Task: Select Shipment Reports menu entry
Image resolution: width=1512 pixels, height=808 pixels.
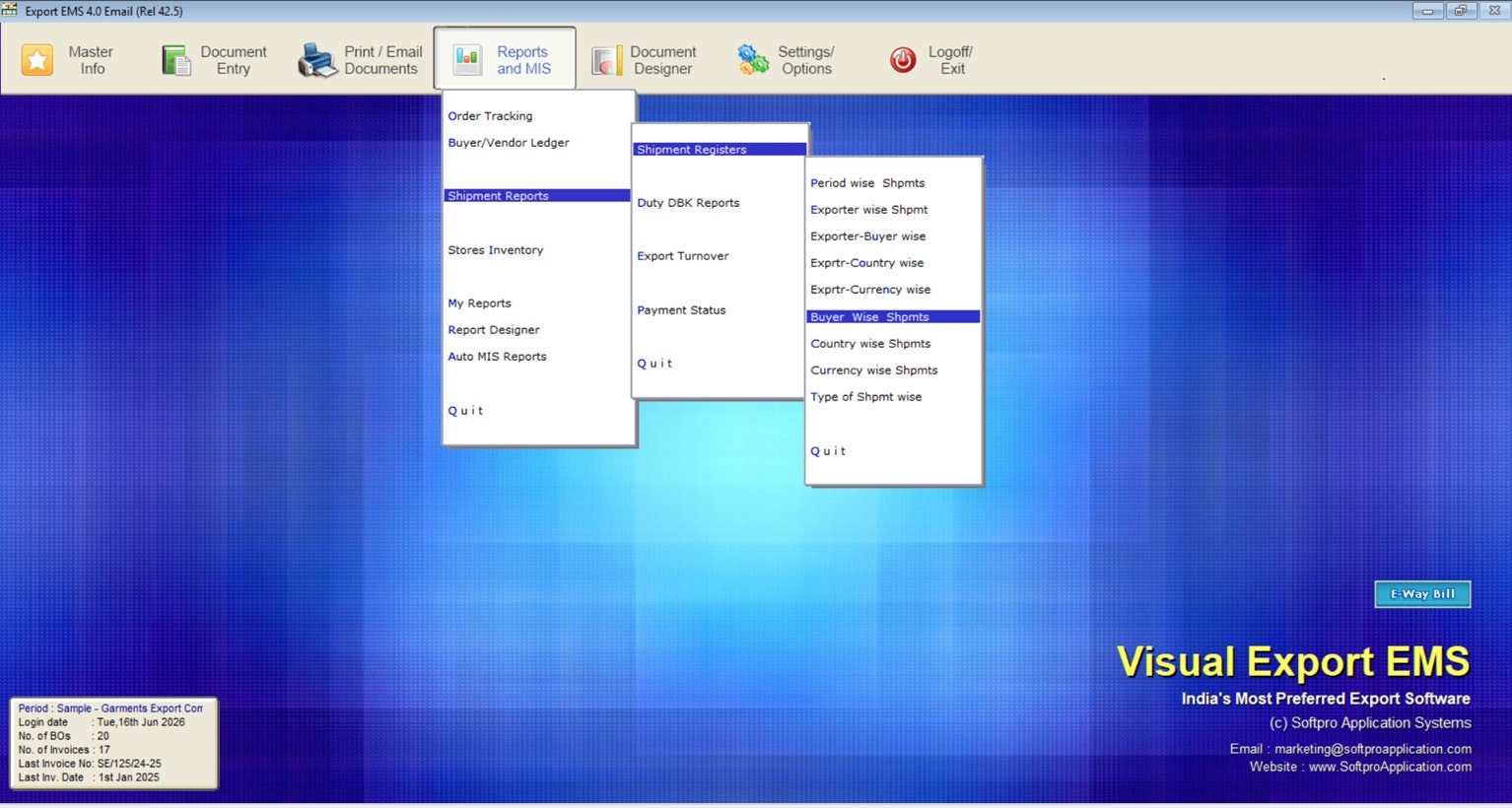Action: [x=537, y=195]
